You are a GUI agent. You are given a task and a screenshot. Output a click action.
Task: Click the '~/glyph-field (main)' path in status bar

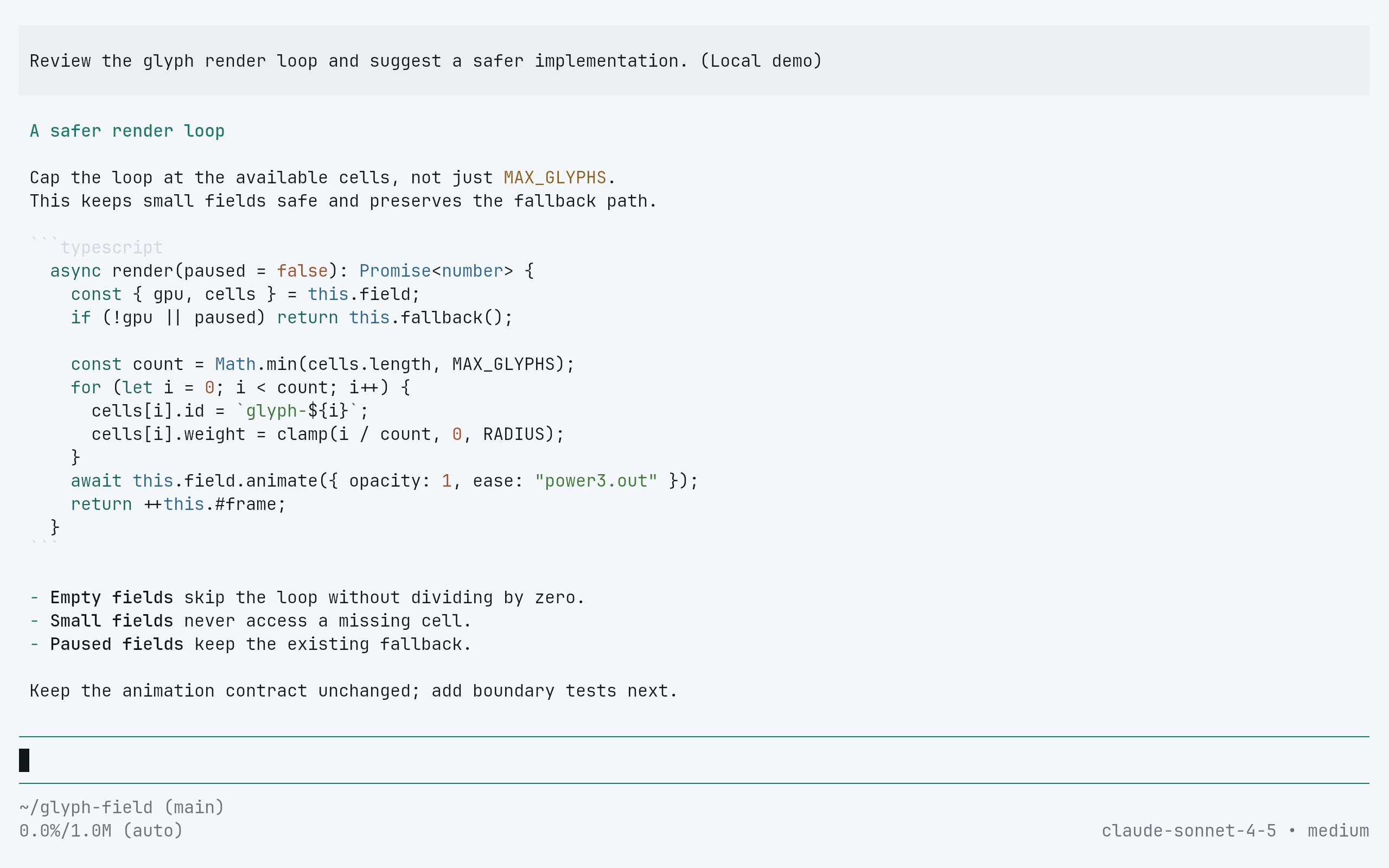pos(122,807)
